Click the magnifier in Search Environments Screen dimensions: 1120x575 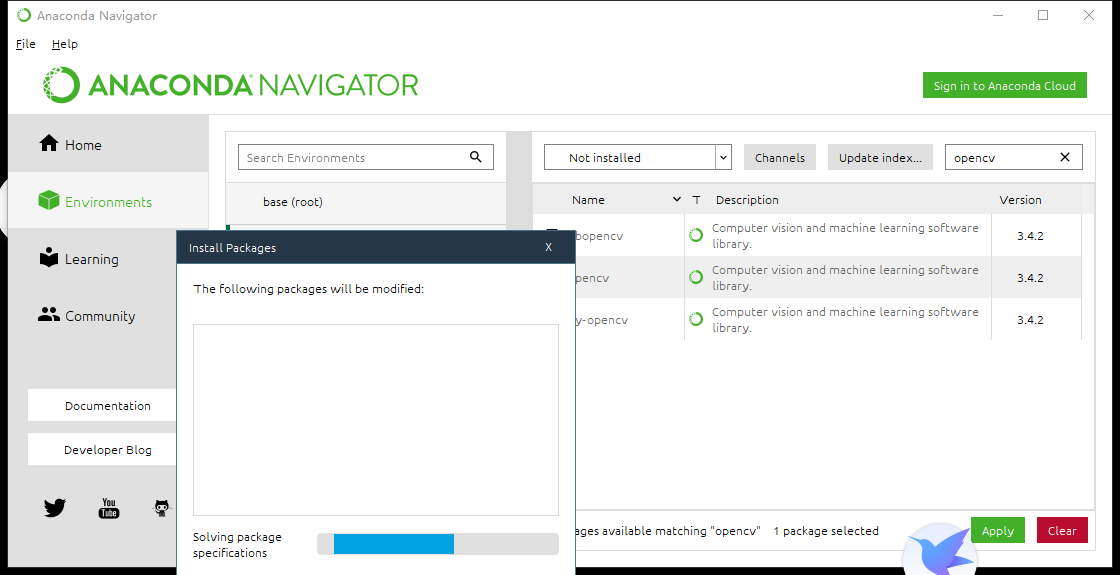(476, 157)
